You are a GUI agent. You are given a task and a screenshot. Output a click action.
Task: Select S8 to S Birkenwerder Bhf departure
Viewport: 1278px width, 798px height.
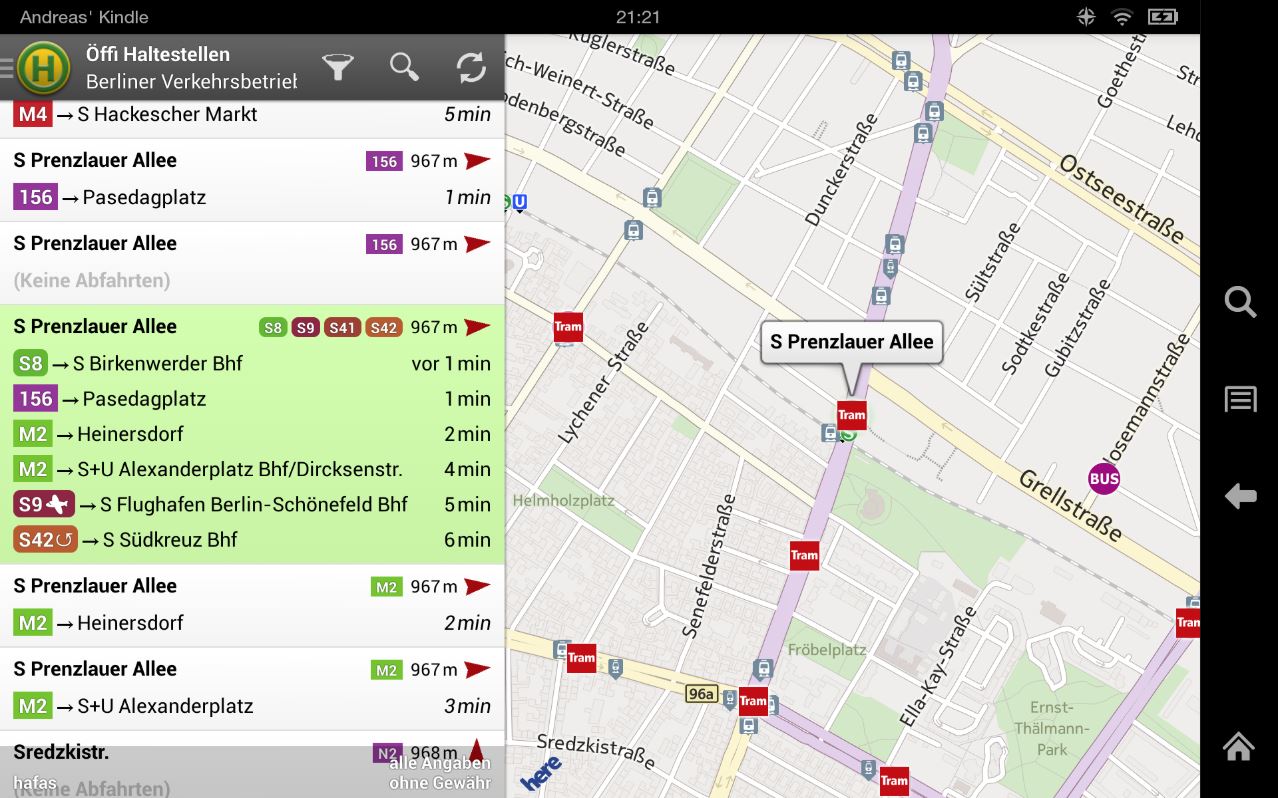click(x=252, y=363)
